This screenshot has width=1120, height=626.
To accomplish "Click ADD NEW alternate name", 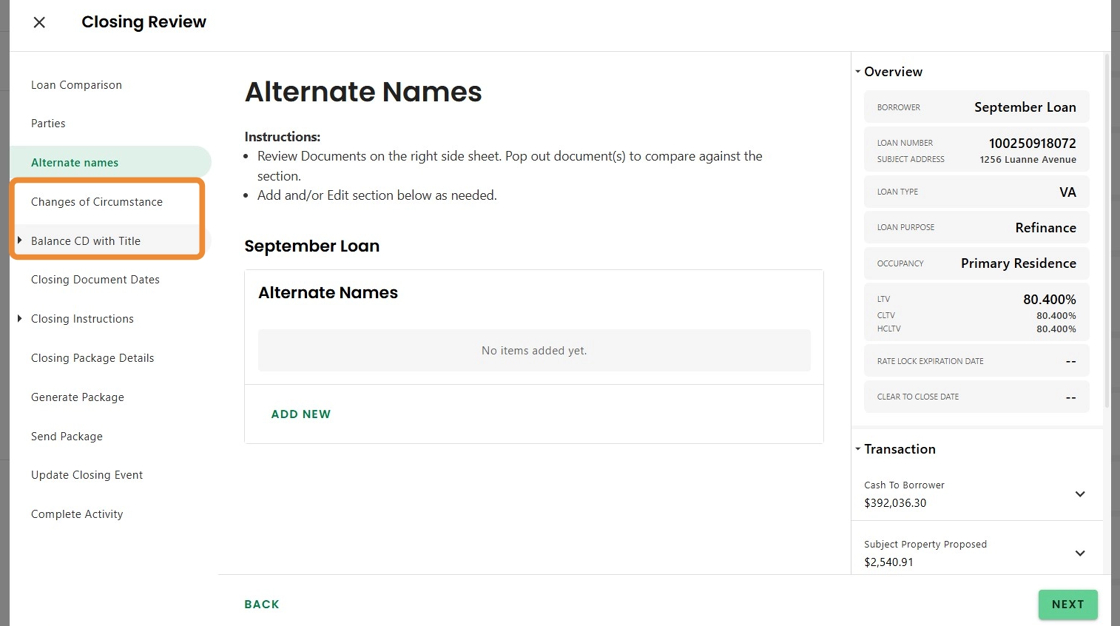I will pyautogui.click(x=301, y=414).
